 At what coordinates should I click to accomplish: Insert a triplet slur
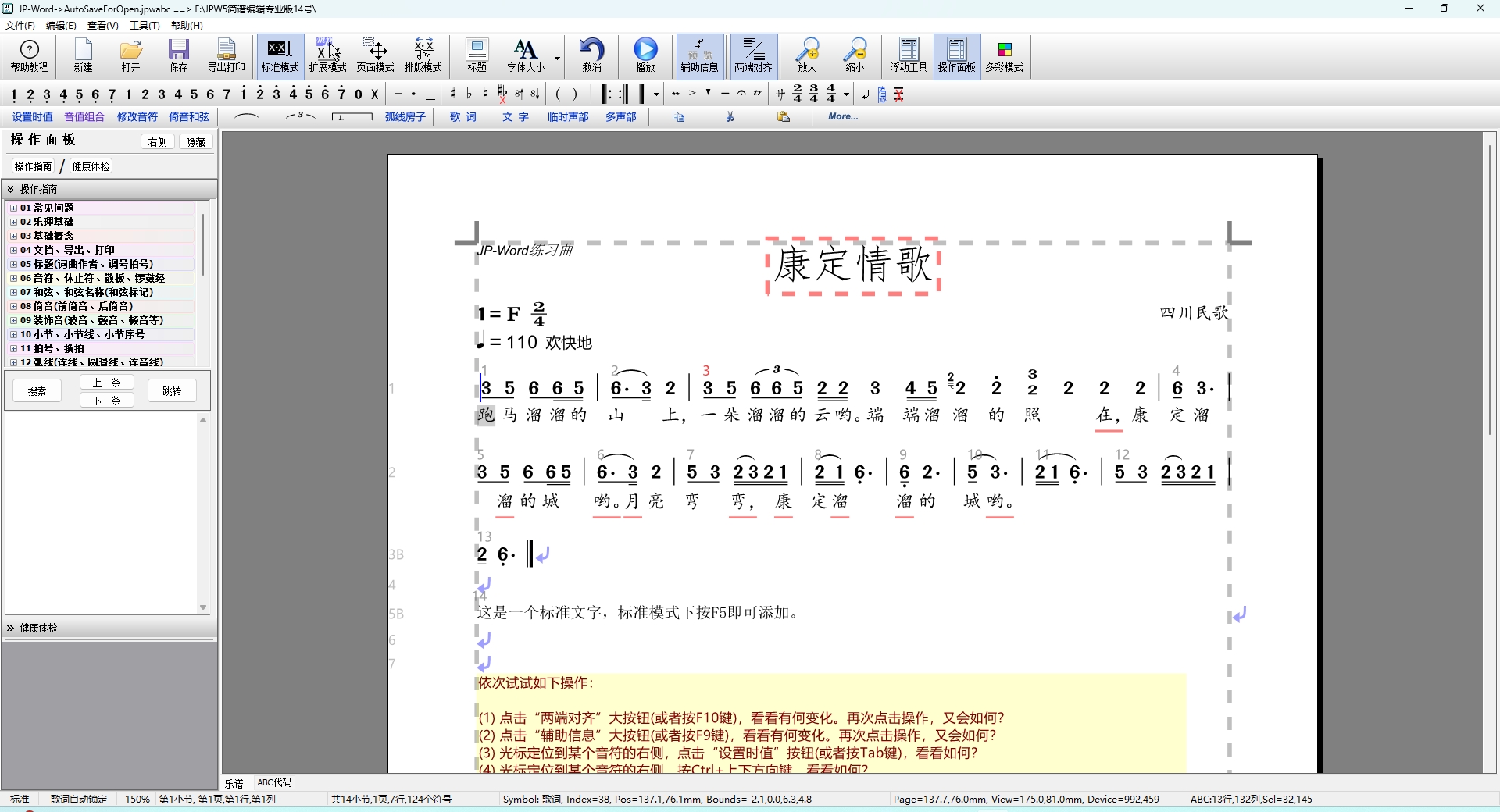tap(301, 117)
